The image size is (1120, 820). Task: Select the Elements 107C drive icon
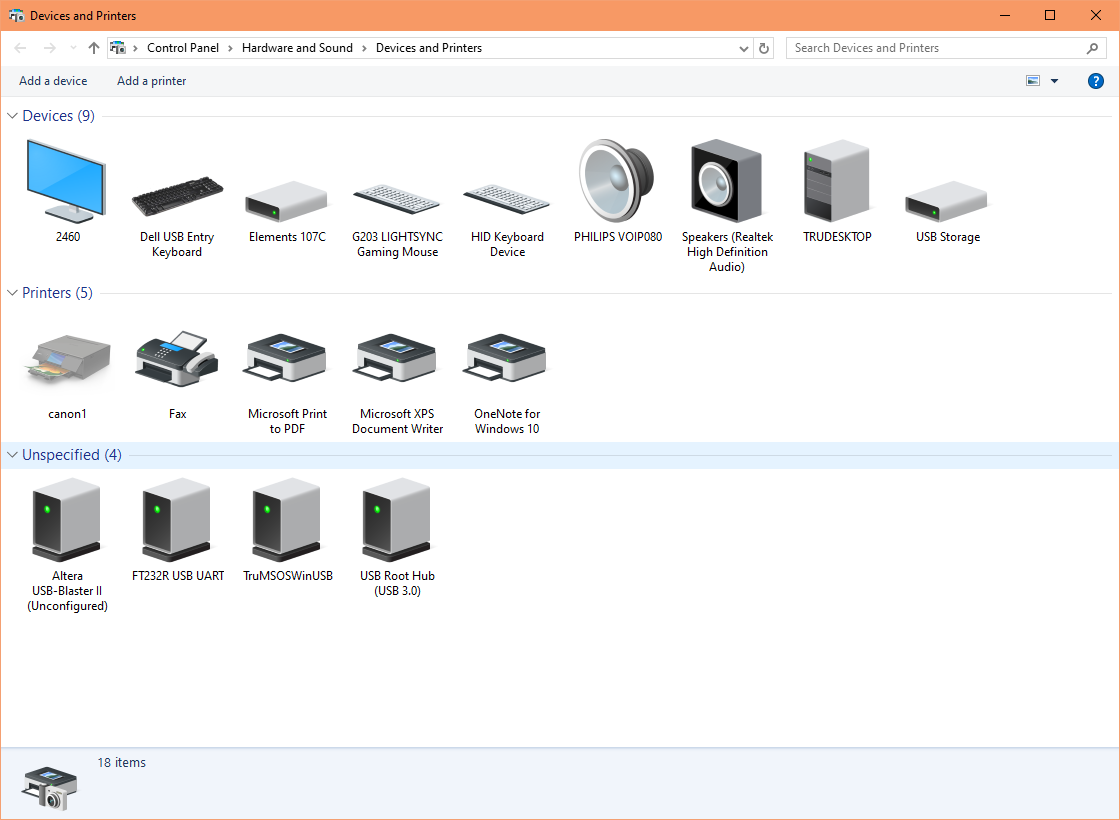click(x=286, y=201)
